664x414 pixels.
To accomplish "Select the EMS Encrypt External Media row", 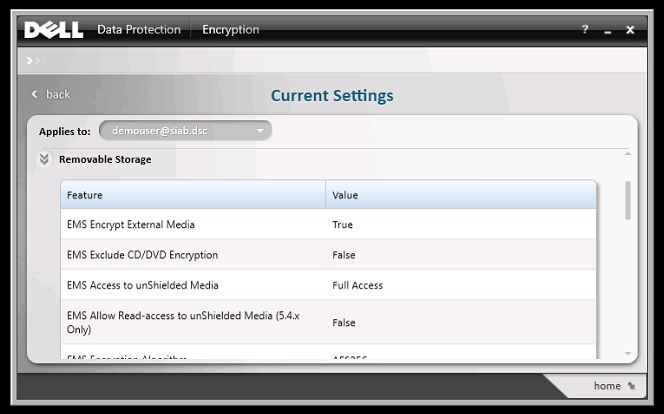I will (329, 224).
